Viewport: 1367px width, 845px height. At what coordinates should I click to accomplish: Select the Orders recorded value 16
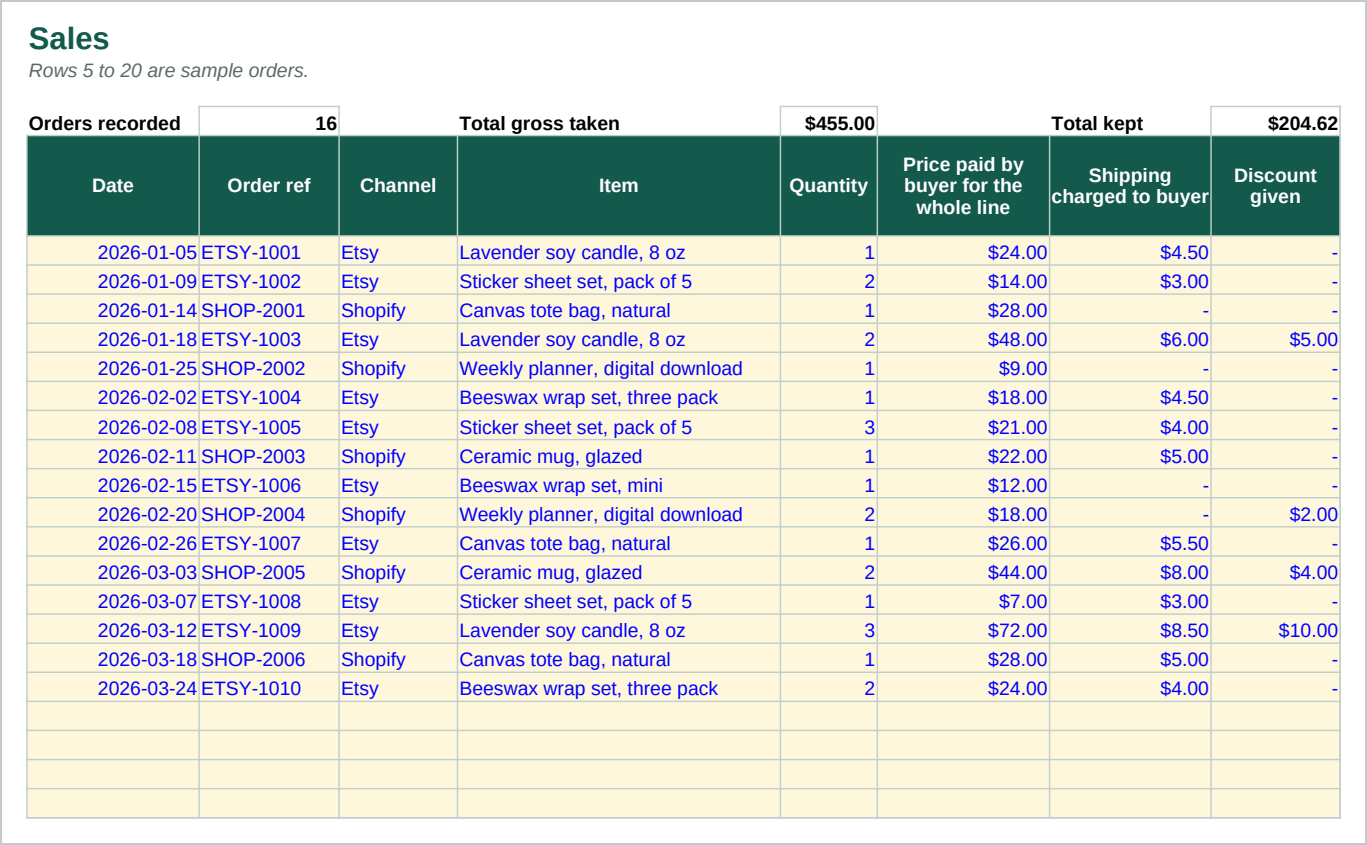[x=269, y=122]
